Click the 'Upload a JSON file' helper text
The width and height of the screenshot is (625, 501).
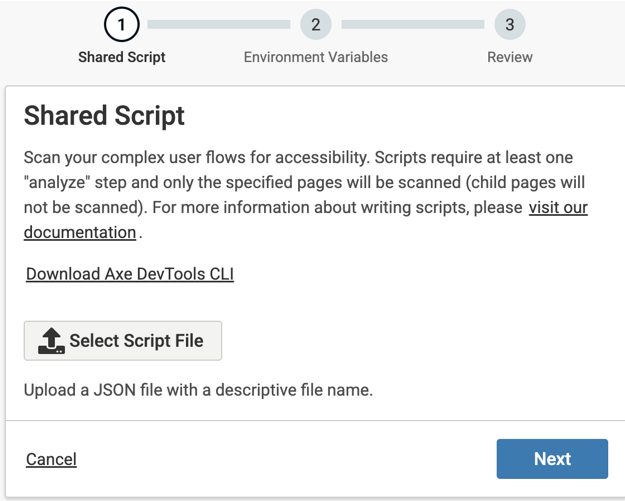pyautogui.click(x=198, y=390)
